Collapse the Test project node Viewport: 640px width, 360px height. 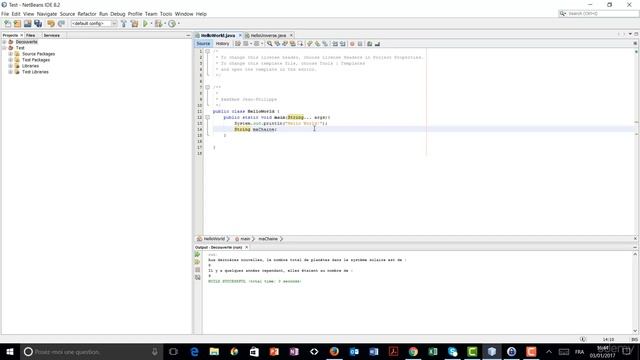(x=4, y=48)
